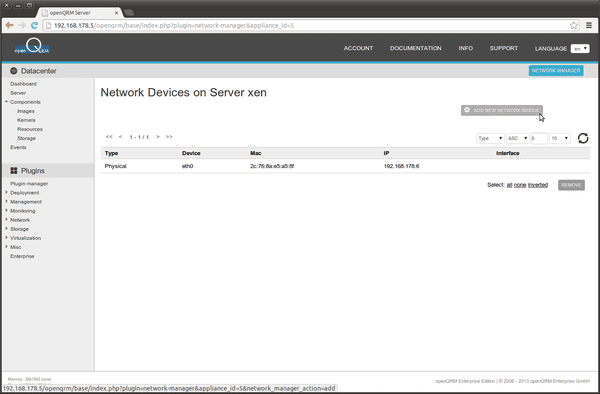Open Storage under Components

(26, 138)
